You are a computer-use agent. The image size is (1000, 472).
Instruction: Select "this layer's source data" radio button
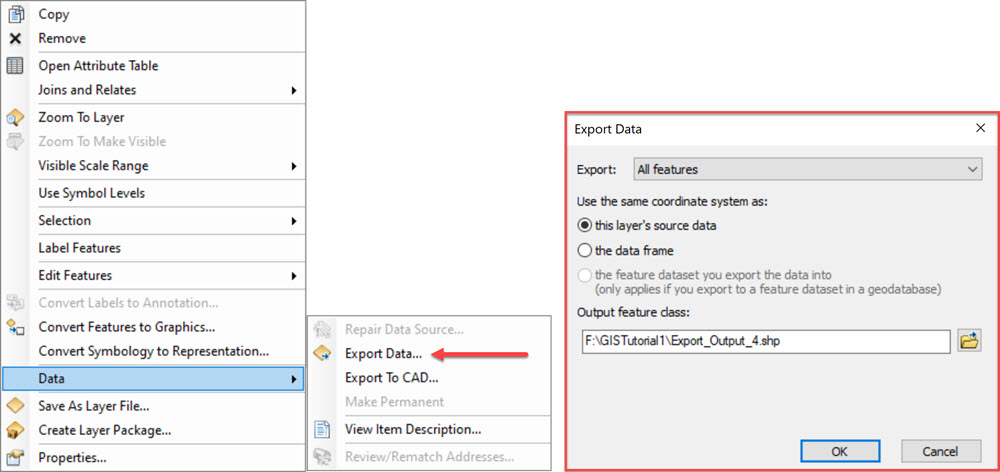pos(584,225)
